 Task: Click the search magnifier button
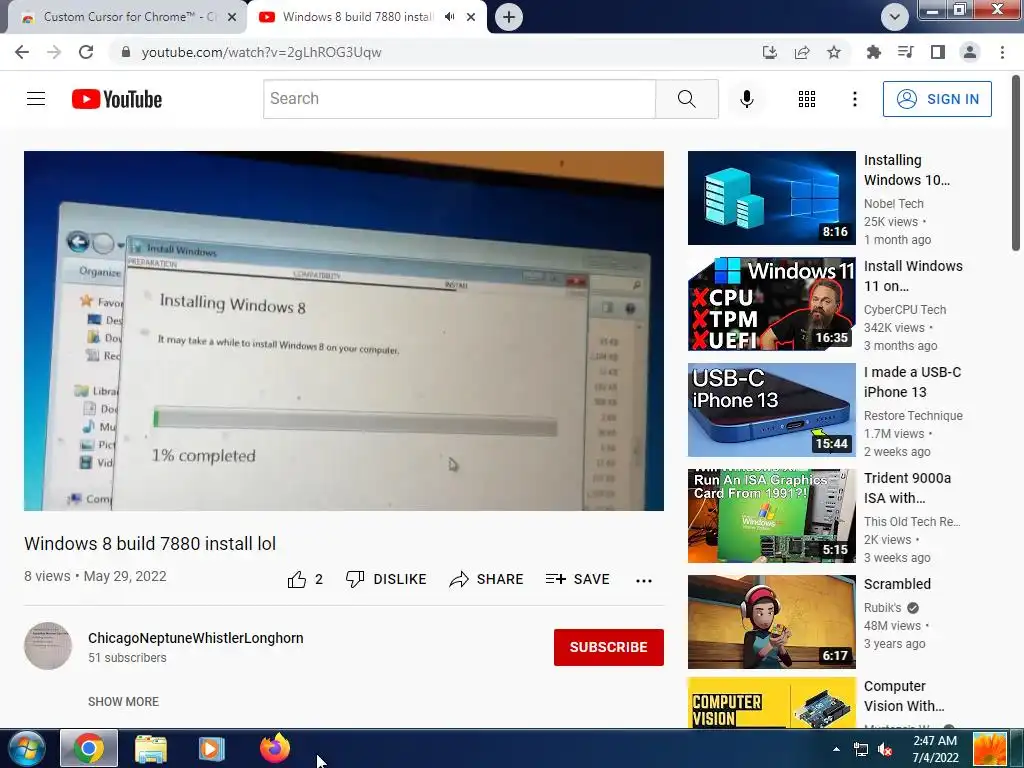point(686,99)
